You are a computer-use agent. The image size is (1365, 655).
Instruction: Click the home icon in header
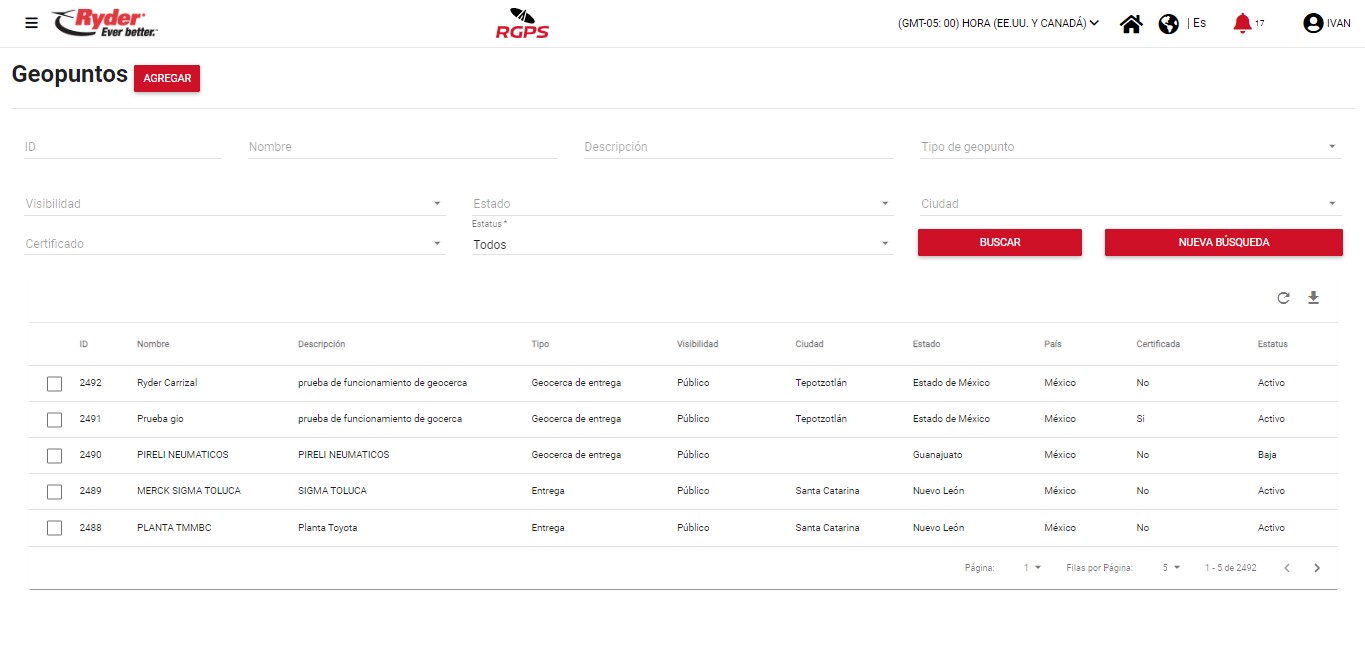coord(1131,24)
